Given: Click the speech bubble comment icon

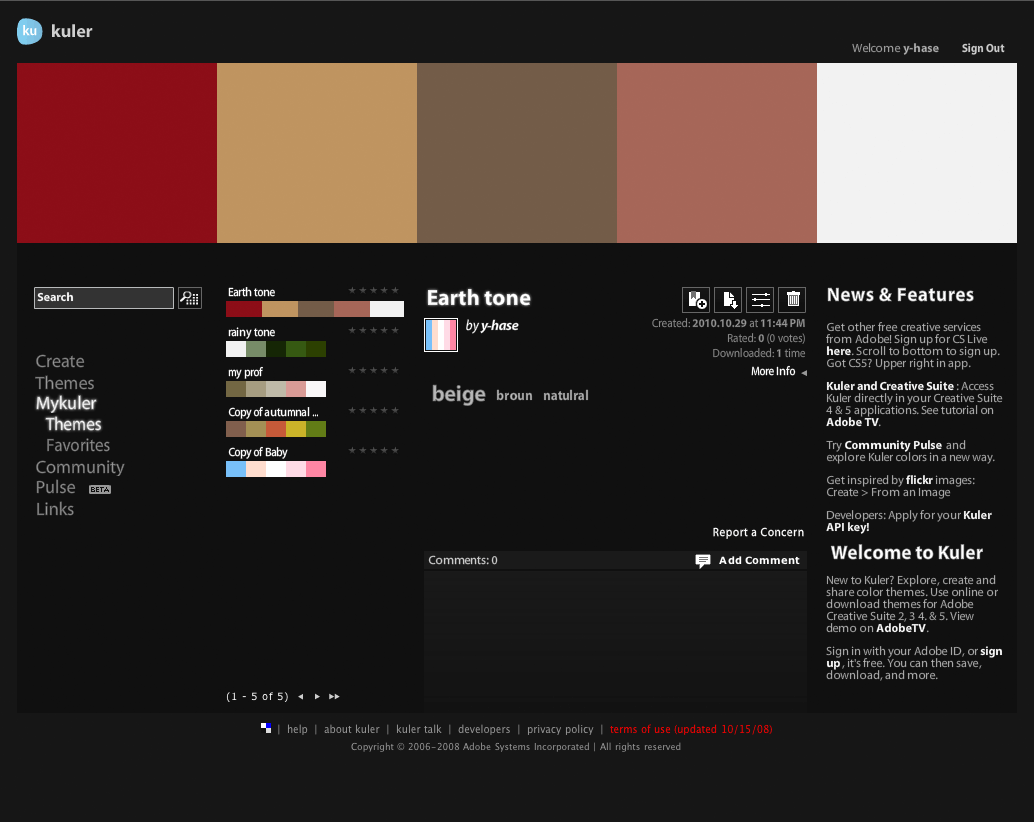Looking at the screenshot, I should tap(703, 560).
